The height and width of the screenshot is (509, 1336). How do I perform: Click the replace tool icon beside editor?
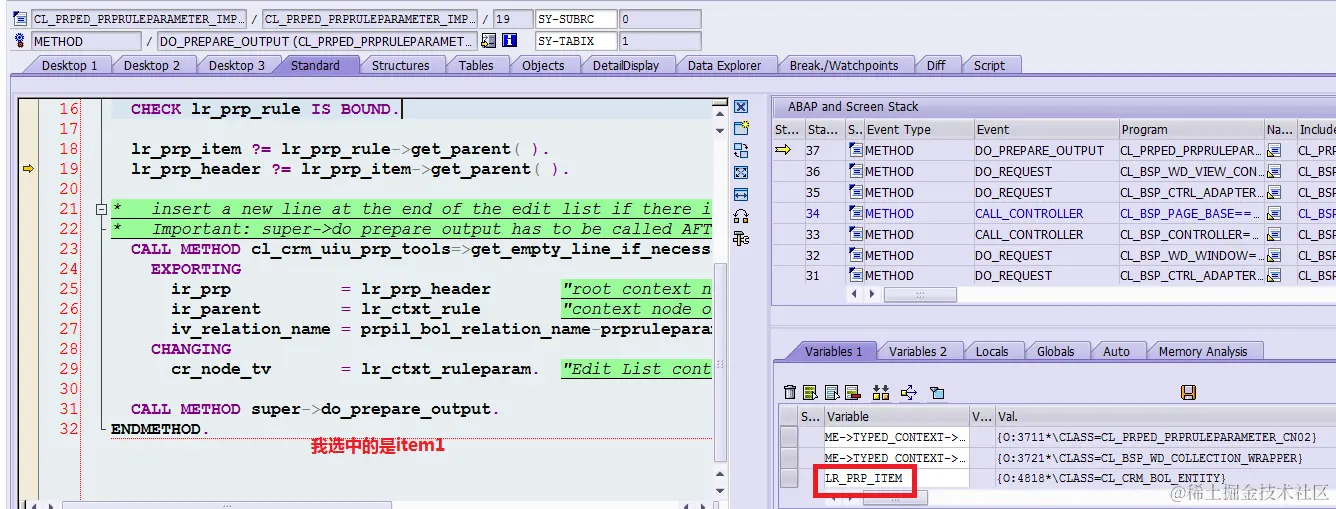click(x=741, y=150)
